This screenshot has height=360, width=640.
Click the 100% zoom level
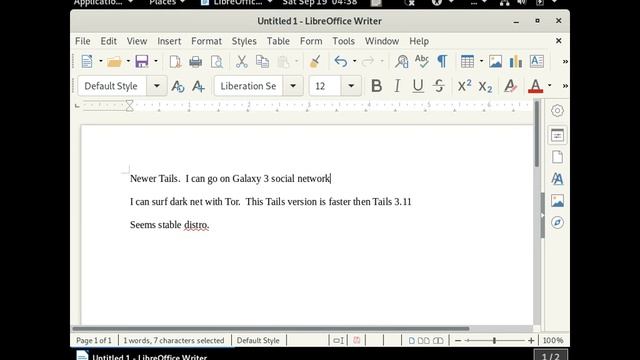point(553,340)
